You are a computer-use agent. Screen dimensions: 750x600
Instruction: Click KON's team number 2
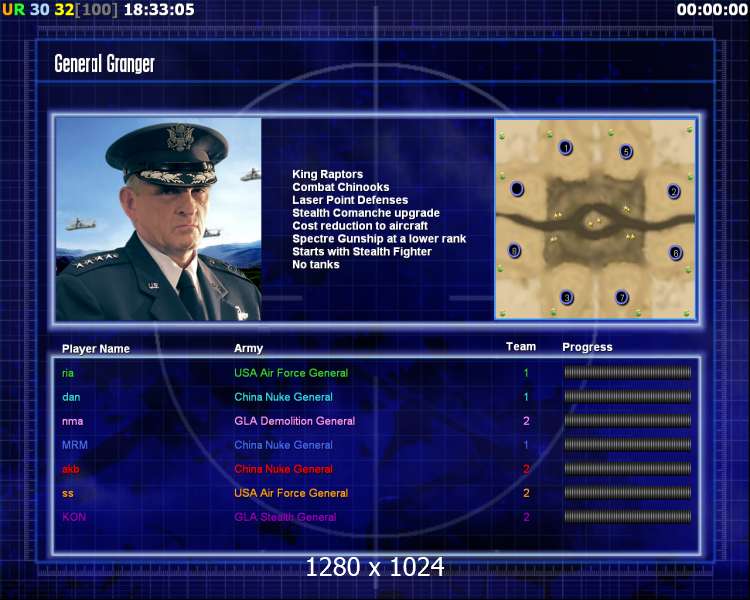[526, 517]
